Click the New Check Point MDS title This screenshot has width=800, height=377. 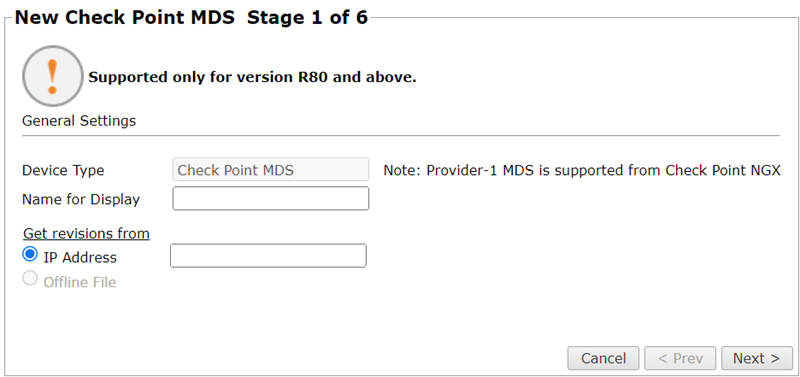click(125, 18)
